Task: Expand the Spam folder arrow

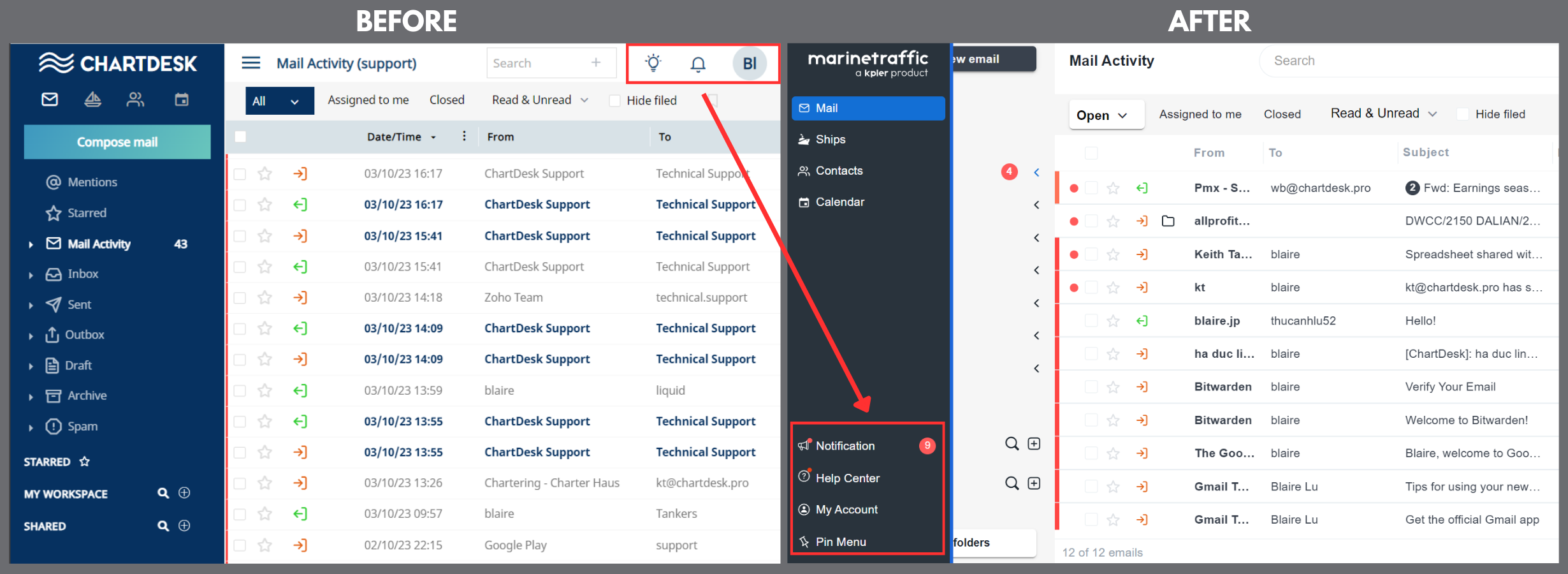Action: click(31, 427)
